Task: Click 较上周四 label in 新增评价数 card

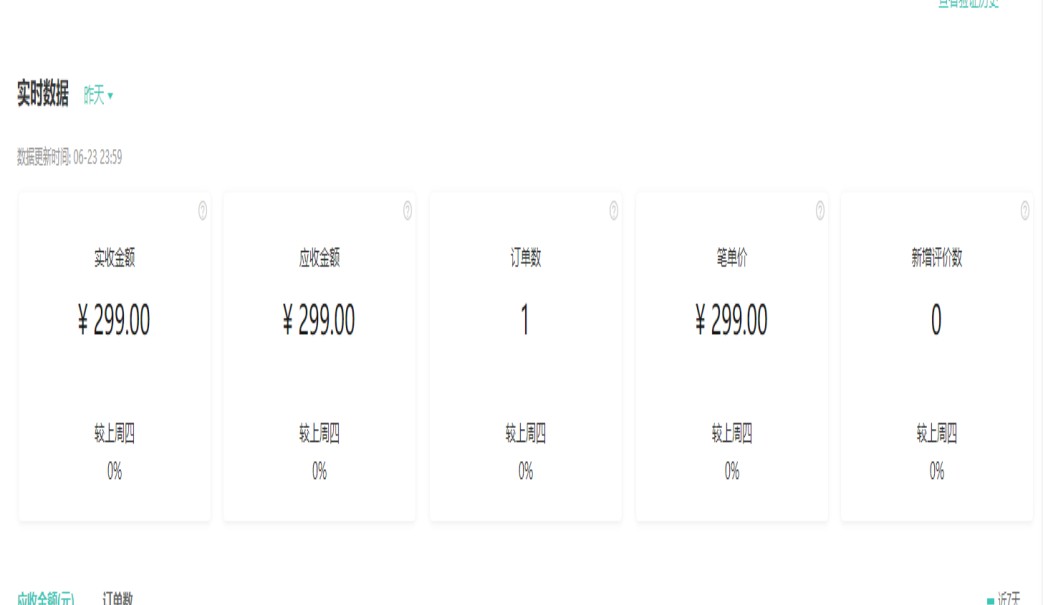Action: point(936,434)
